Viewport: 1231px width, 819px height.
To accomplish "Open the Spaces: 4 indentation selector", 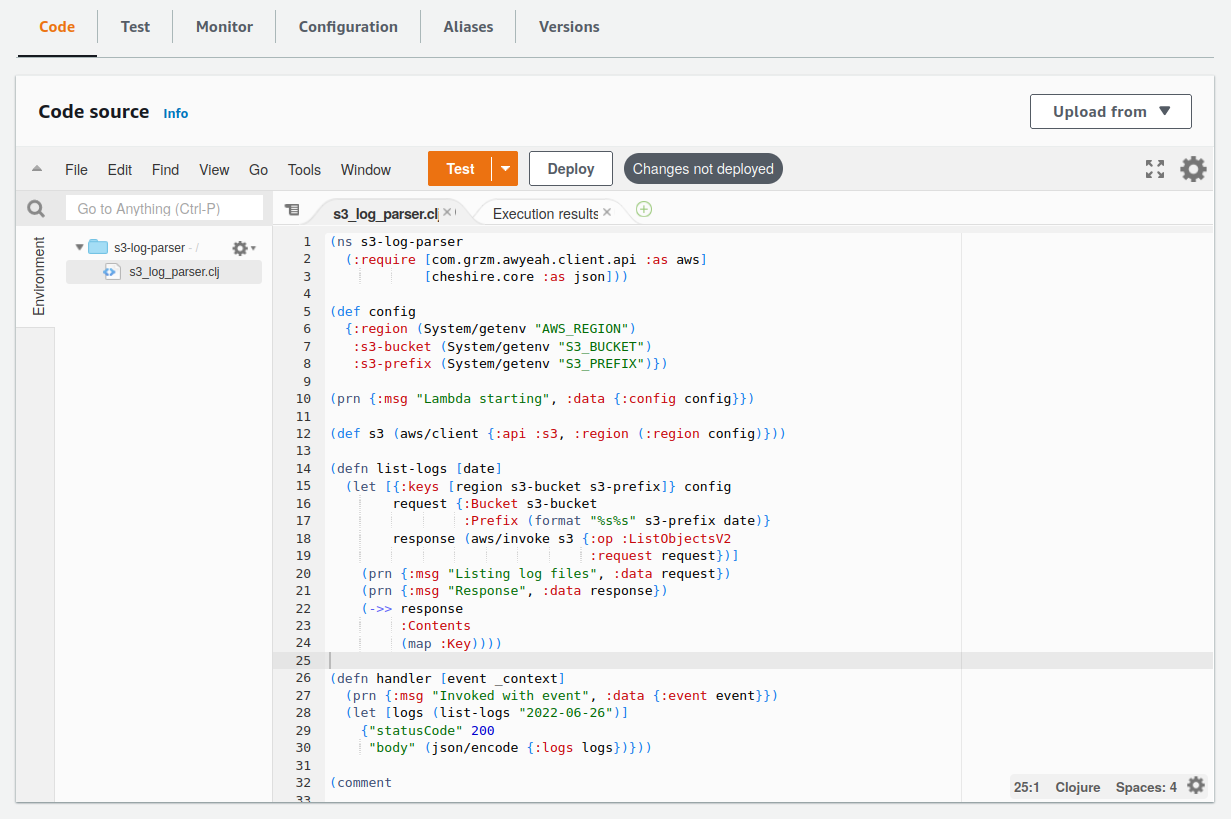I will [1146, 787].
